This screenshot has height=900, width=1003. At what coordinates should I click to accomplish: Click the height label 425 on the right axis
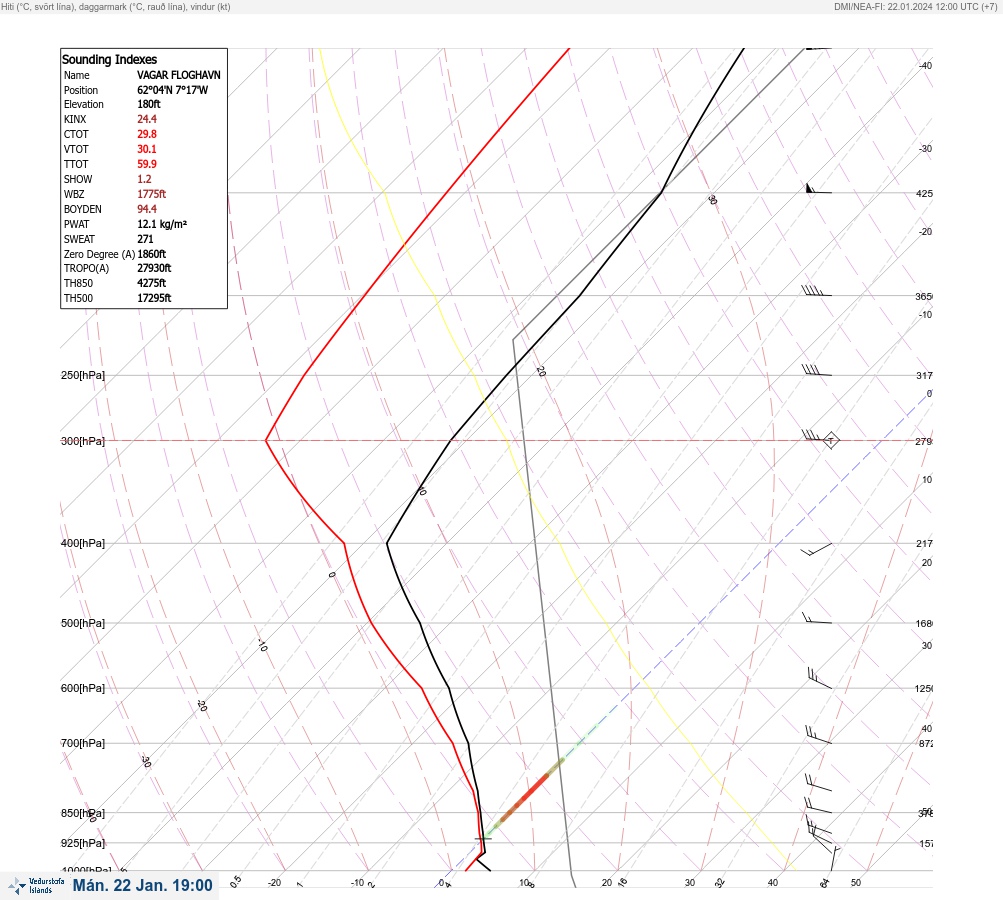(x=924, y=193)
